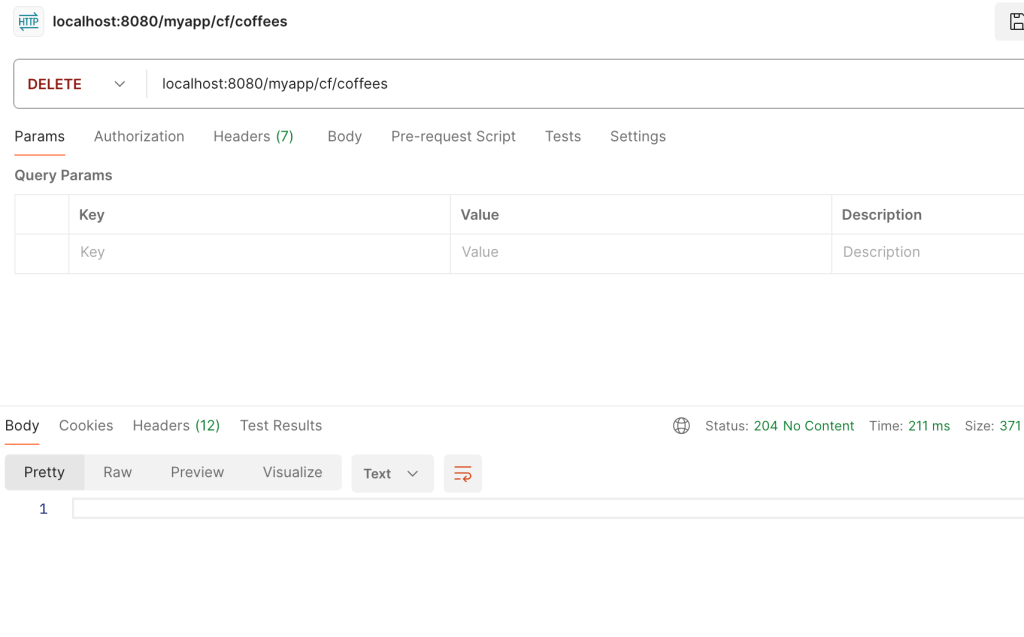Screen dimensions: 1024x637
Task: Click the save icon at top right
Action: point(1014,22)
